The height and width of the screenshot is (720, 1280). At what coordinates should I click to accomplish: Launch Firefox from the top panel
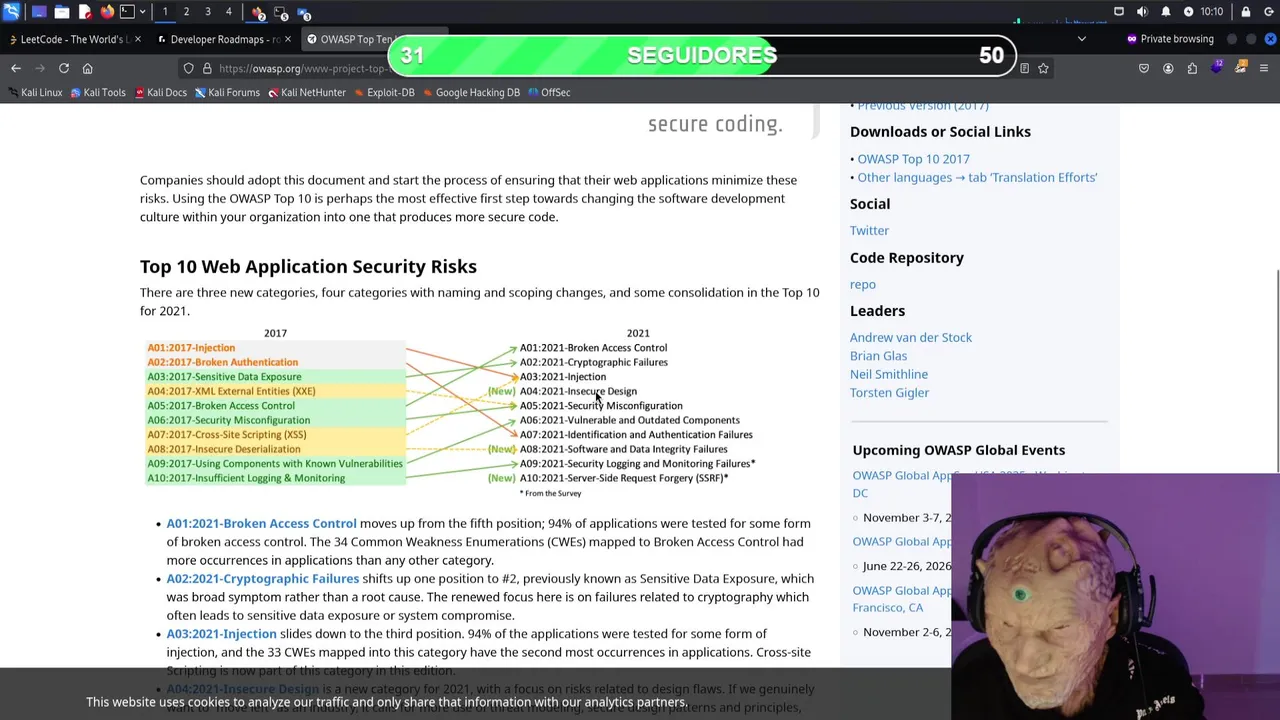point(107,12)
